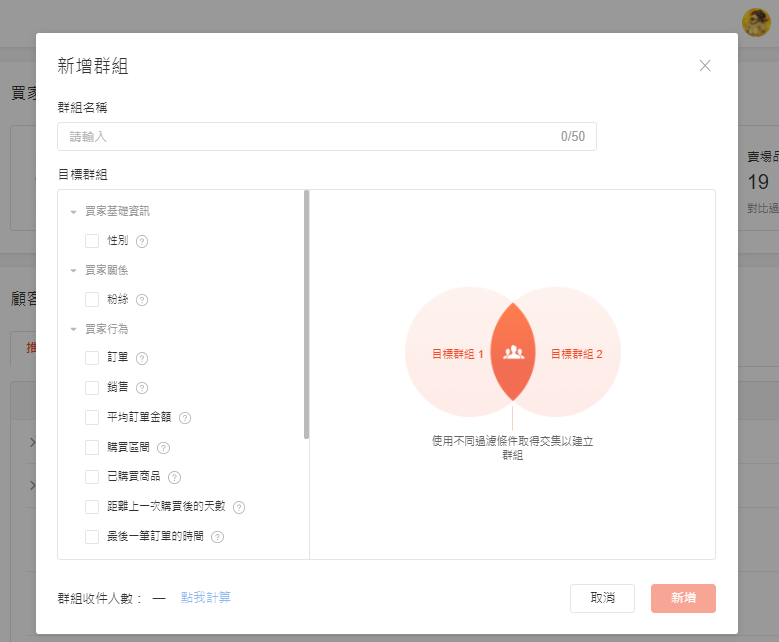779x642 pixels.
Task: Click the 目標群組 2 label in the diagram
Action: pyautogui.click(x=577, y=354)
